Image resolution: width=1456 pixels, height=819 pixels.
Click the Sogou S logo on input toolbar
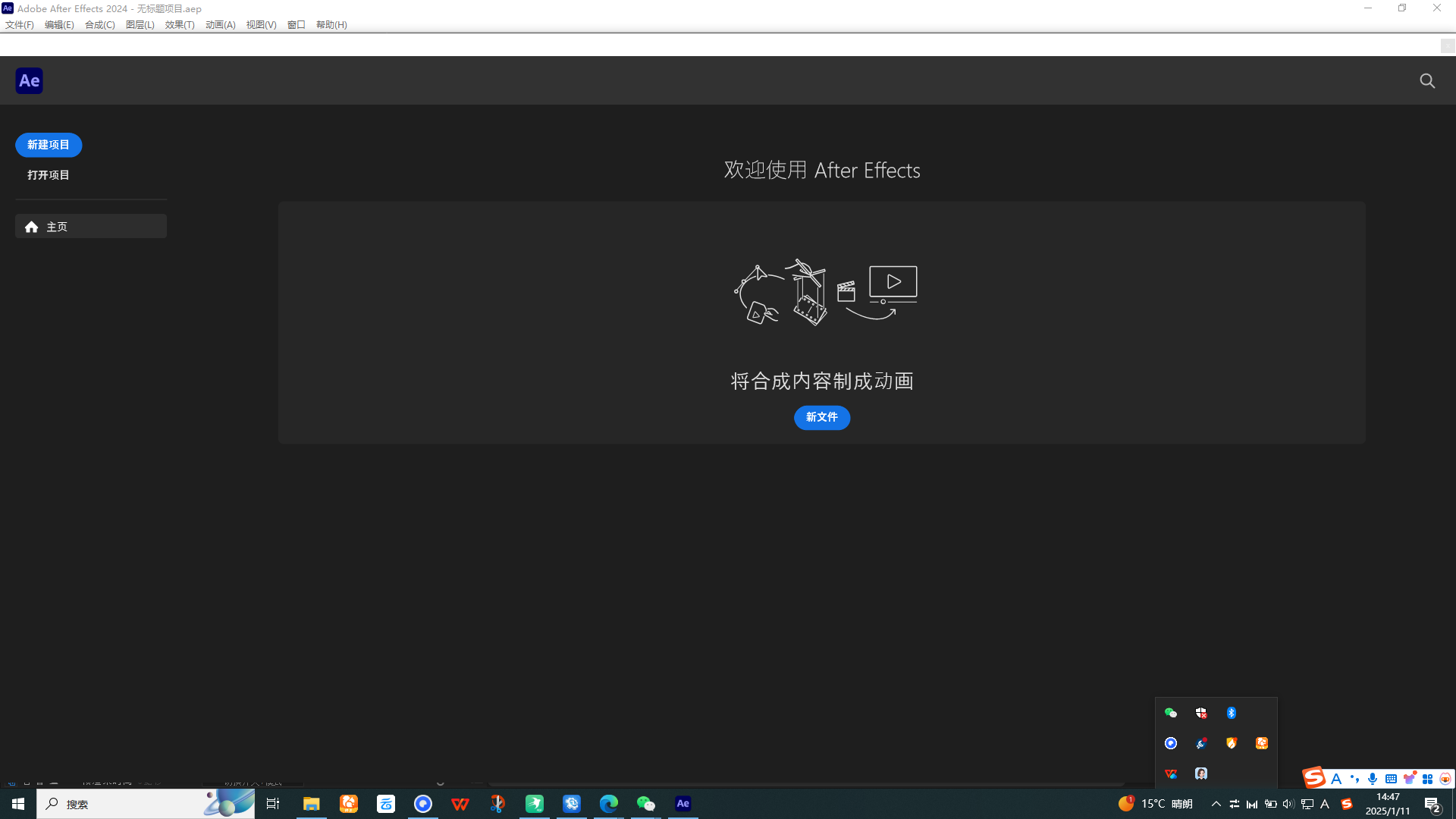pos(1314,777)
